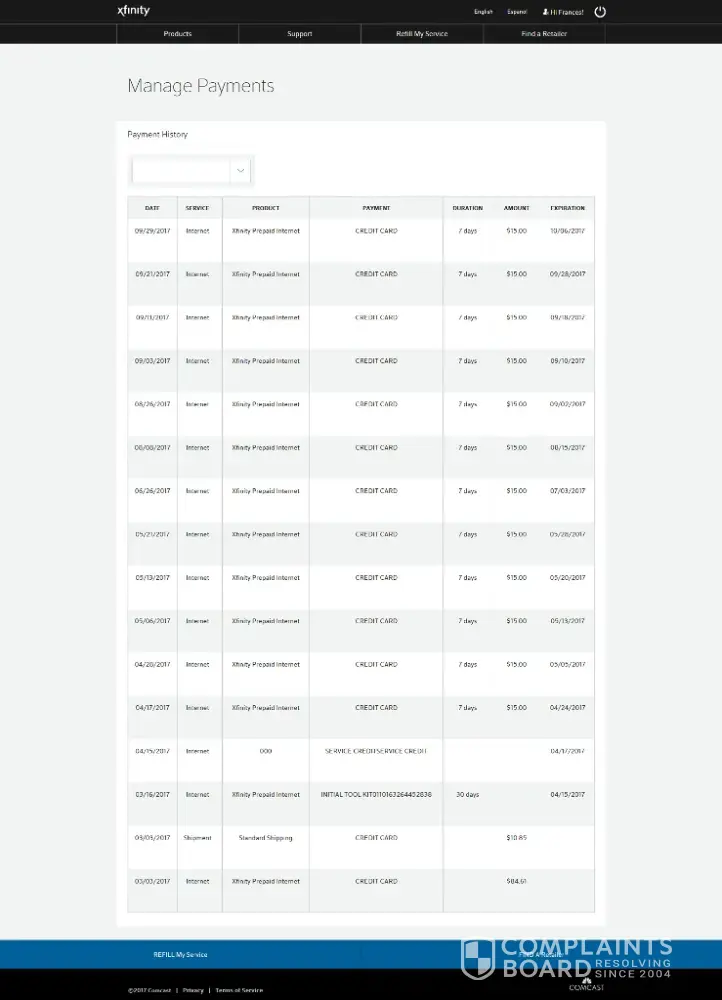Open Find a Retailer nav item
Viewport: 722px width, 1000px height.
click(x=544, y=34)
